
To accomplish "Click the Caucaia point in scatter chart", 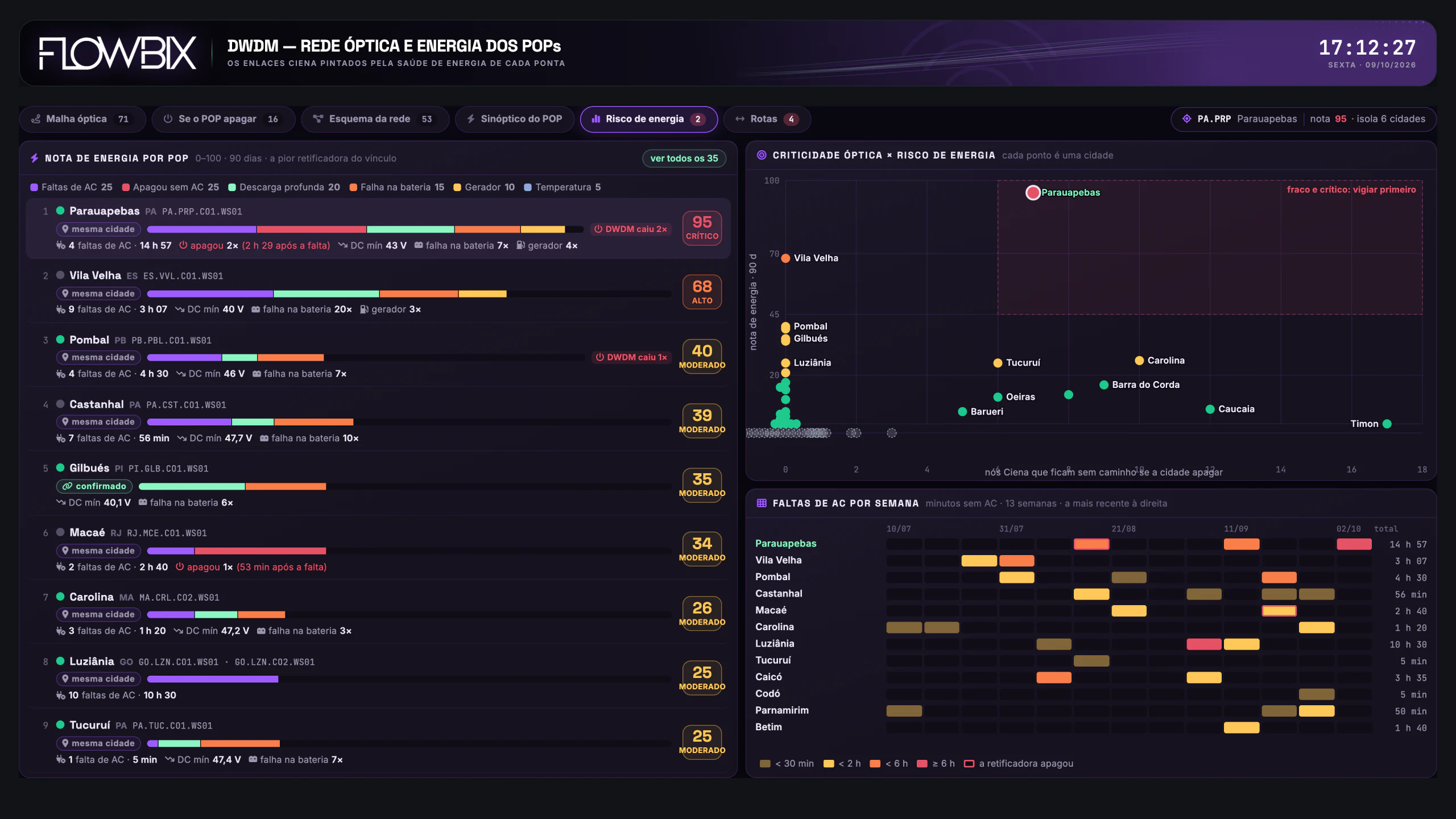I will pyautogui.click(x=1210, y=409).
